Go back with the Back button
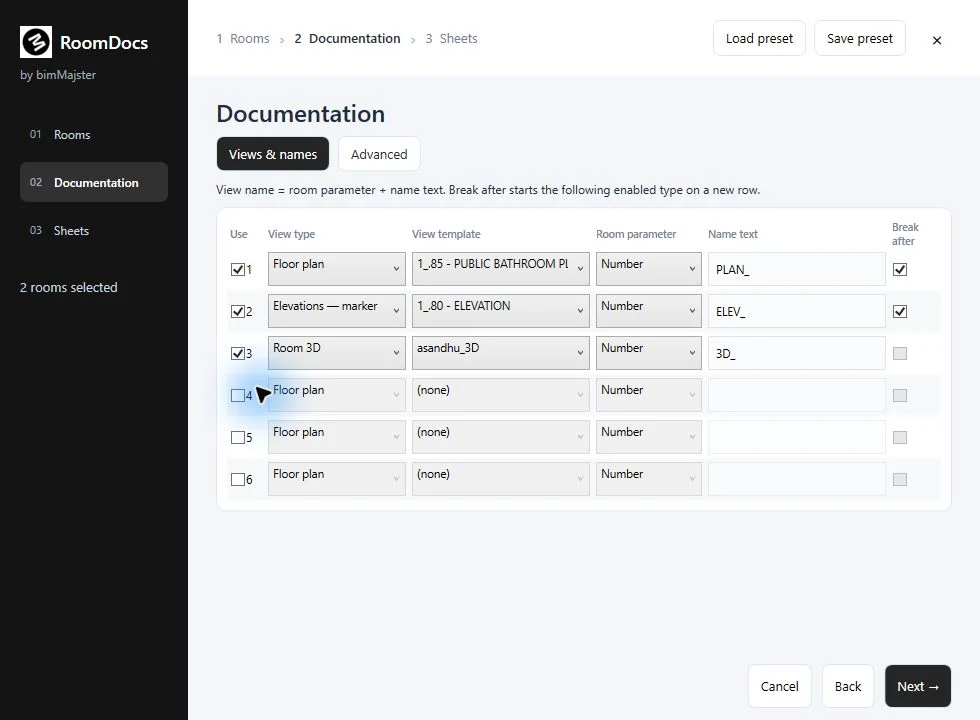The height and width of the screenshot is (720, 980). tap(848, 686)
